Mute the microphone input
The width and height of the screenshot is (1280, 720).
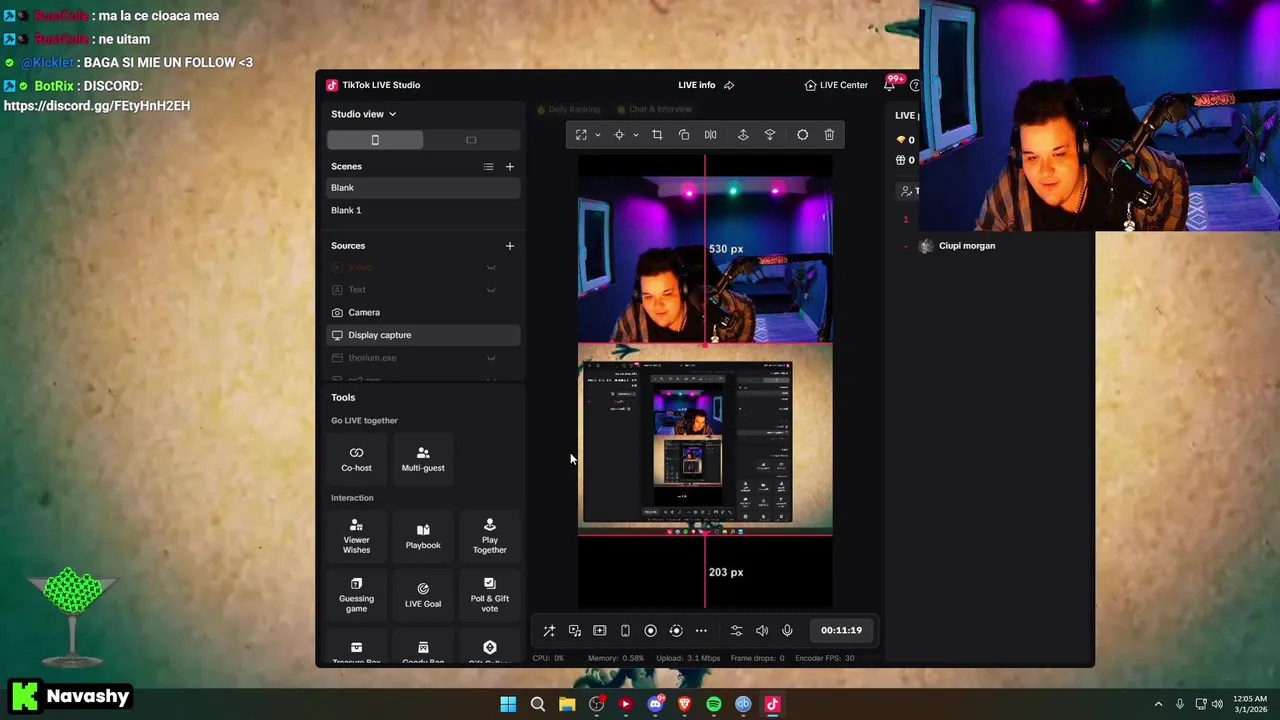[x=787, y=631]
